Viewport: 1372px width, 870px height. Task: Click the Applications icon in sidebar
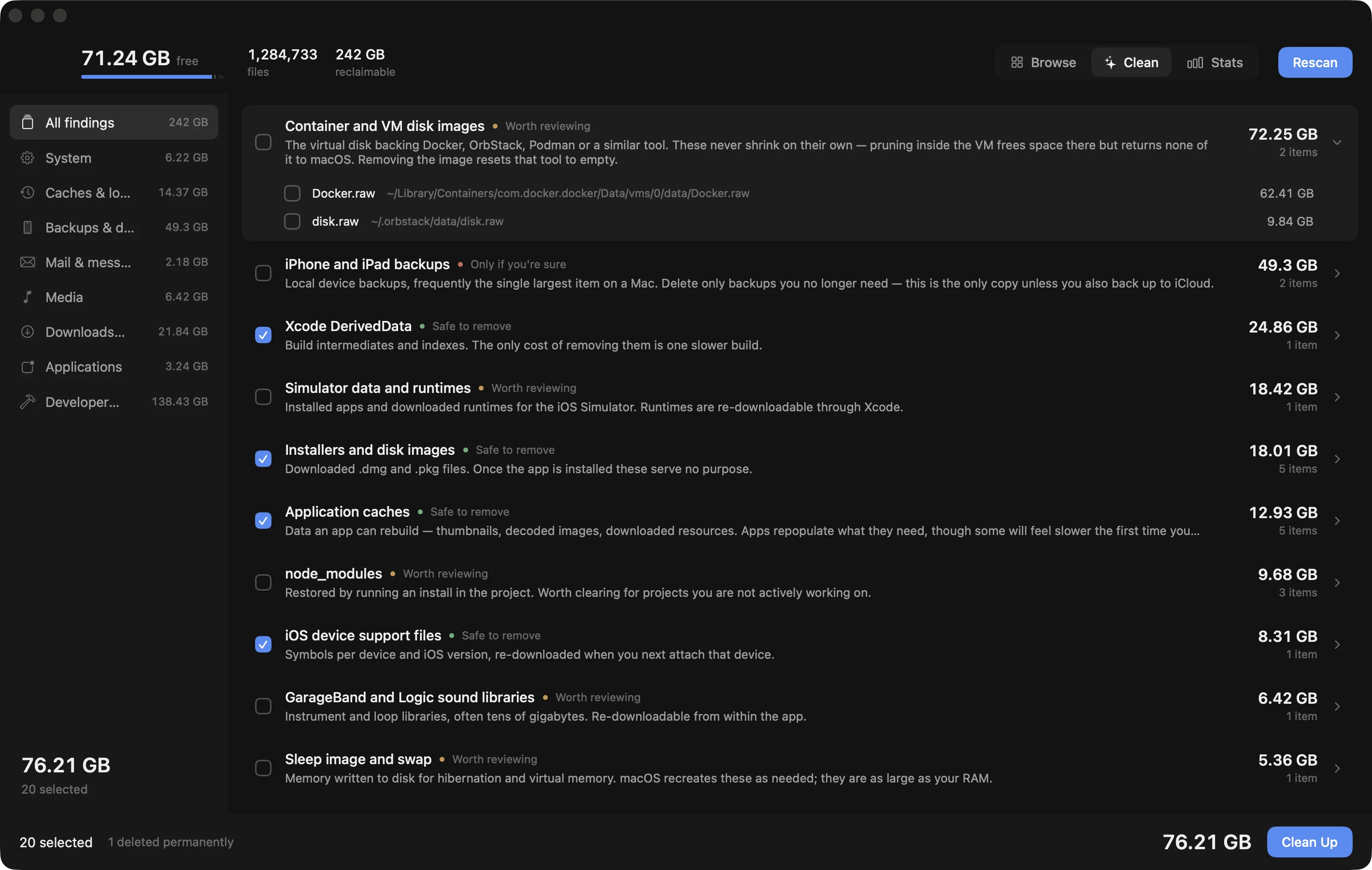[28, 366]
